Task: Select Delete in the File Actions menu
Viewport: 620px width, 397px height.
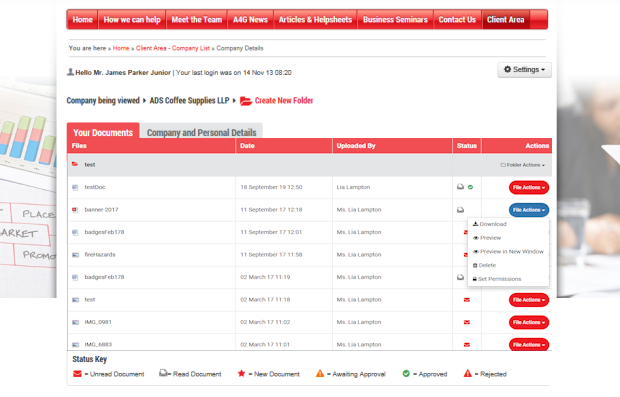Action: 484,265
